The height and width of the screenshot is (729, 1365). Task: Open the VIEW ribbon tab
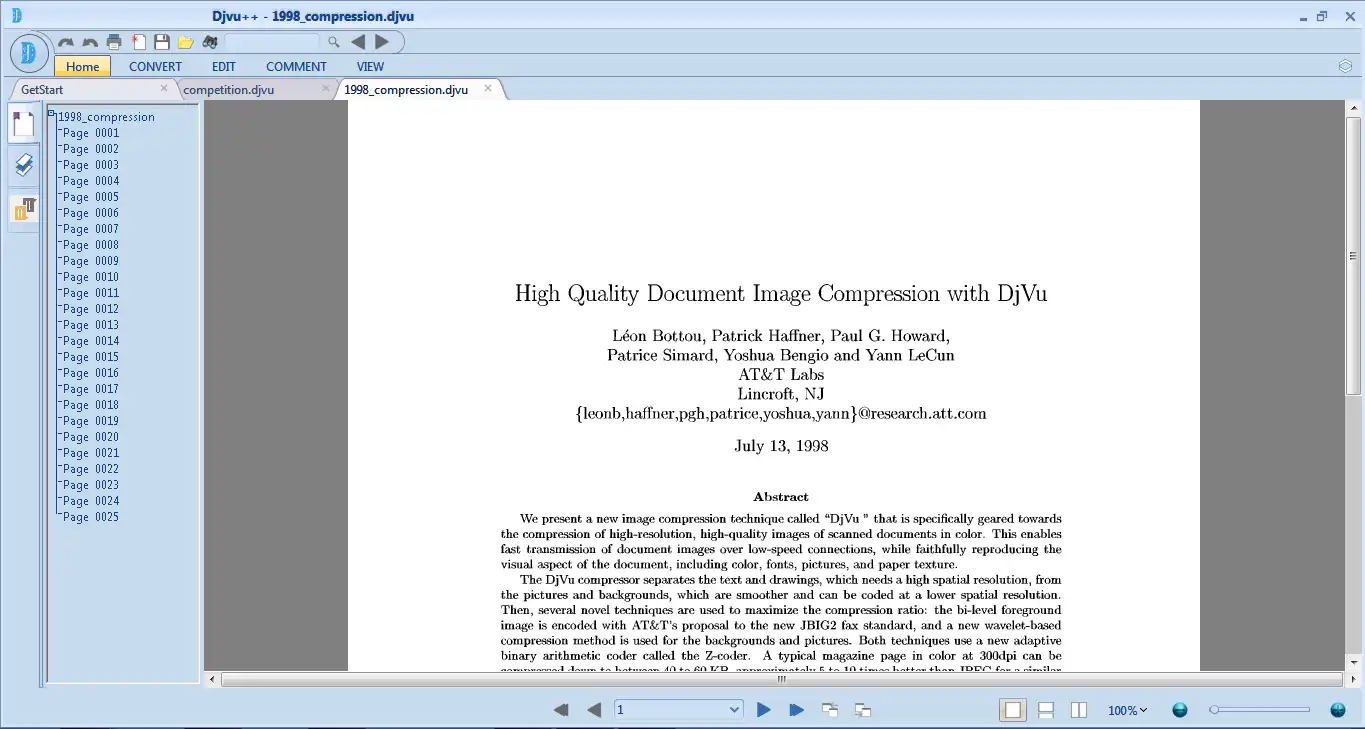point(370,66)
